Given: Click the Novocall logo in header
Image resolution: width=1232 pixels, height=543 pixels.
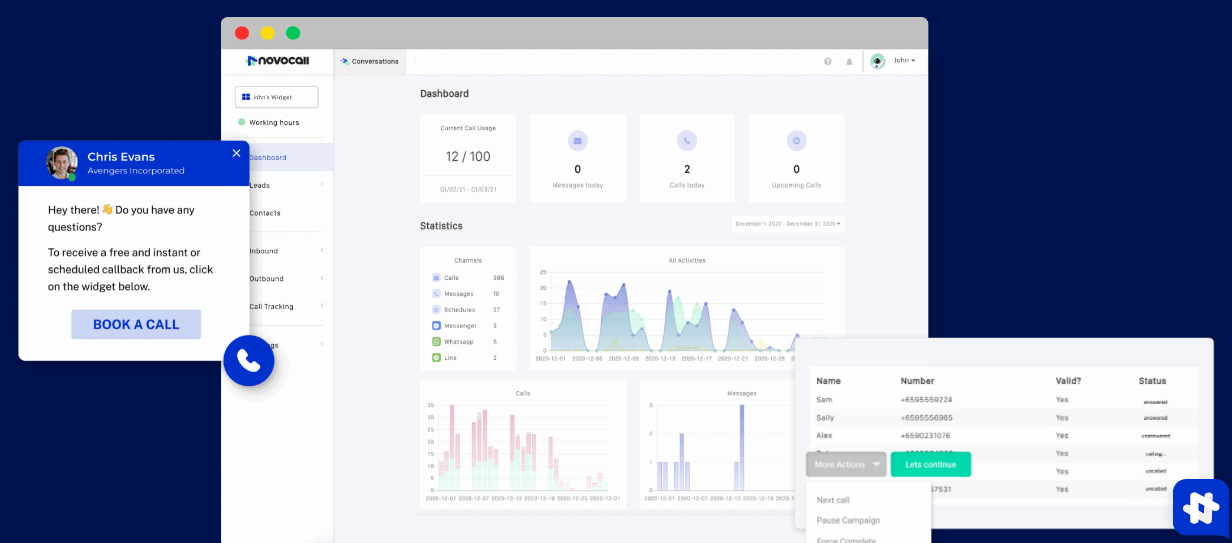Looking at the screenshot, I should coord(277,61).
